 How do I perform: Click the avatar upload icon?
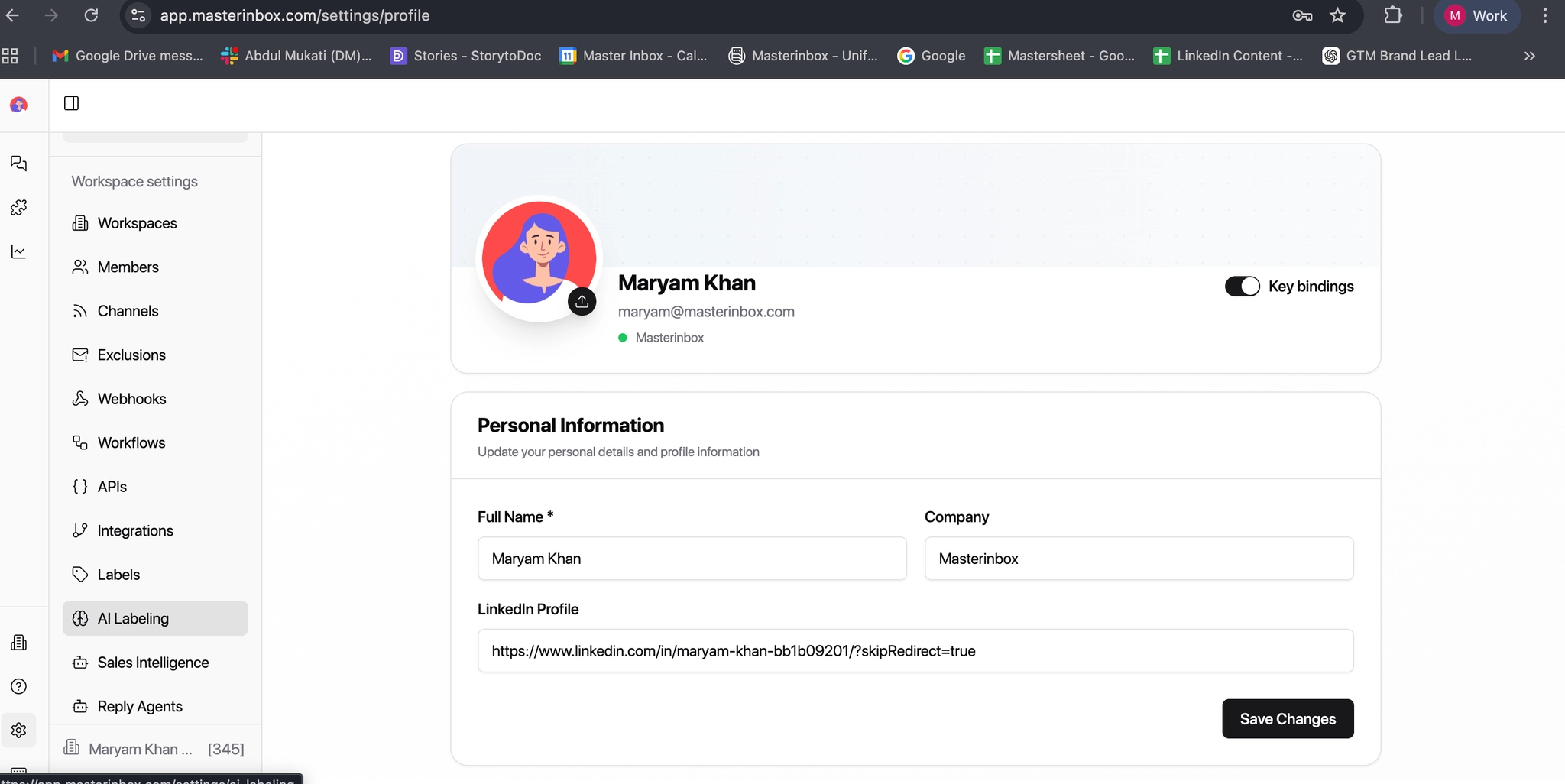click(x=582, y=301)
